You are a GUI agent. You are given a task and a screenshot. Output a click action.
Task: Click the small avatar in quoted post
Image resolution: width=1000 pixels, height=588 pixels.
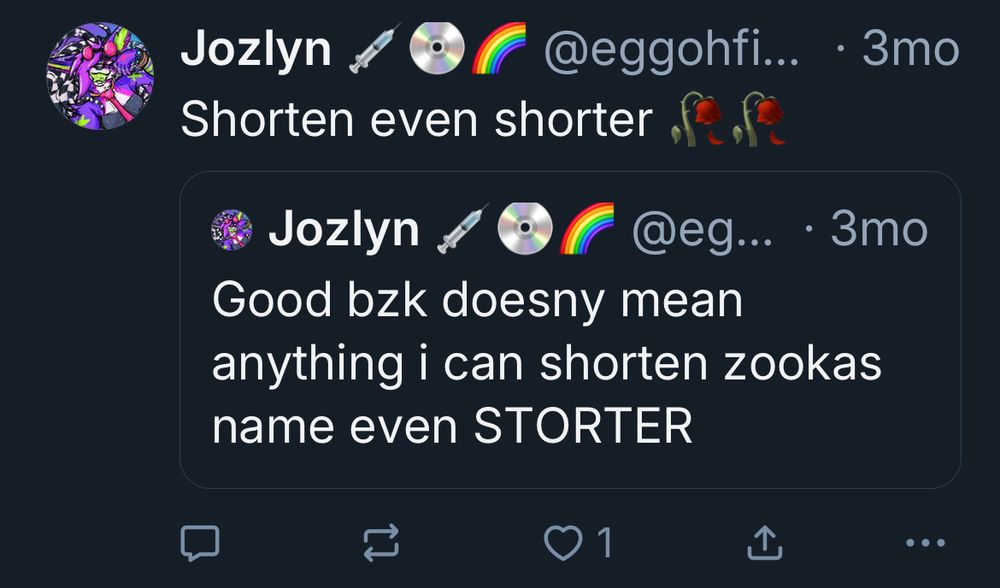tap(232, 230)
